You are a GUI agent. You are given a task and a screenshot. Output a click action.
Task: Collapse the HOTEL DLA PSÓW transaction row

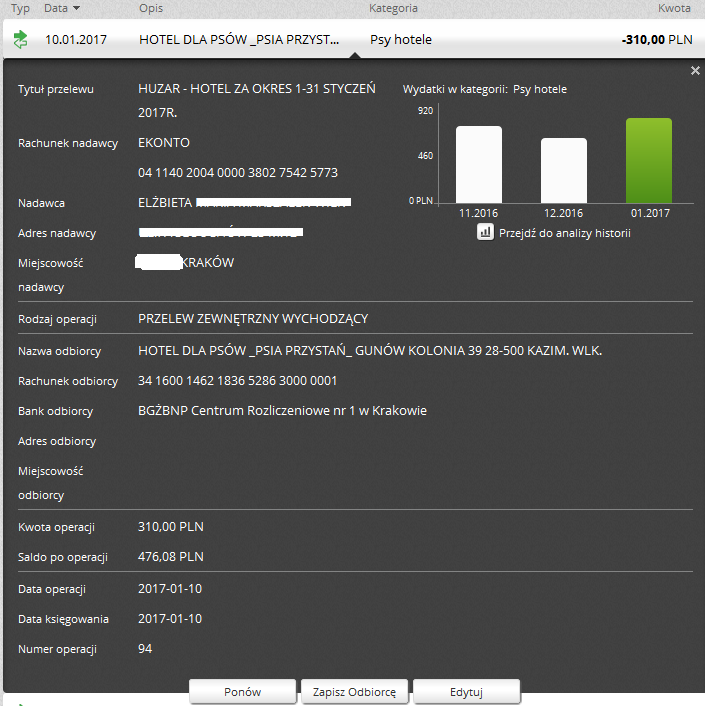coord(238,42)
